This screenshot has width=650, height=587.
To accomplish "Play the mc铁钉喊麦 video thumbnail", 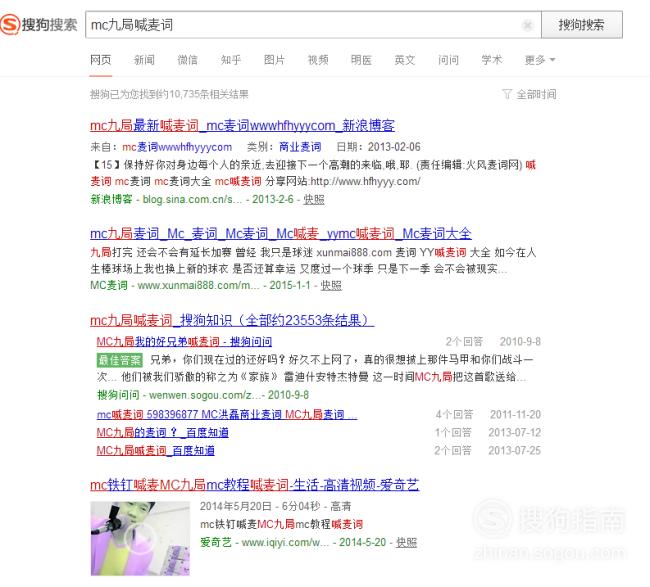I will [x=140, y=538].
